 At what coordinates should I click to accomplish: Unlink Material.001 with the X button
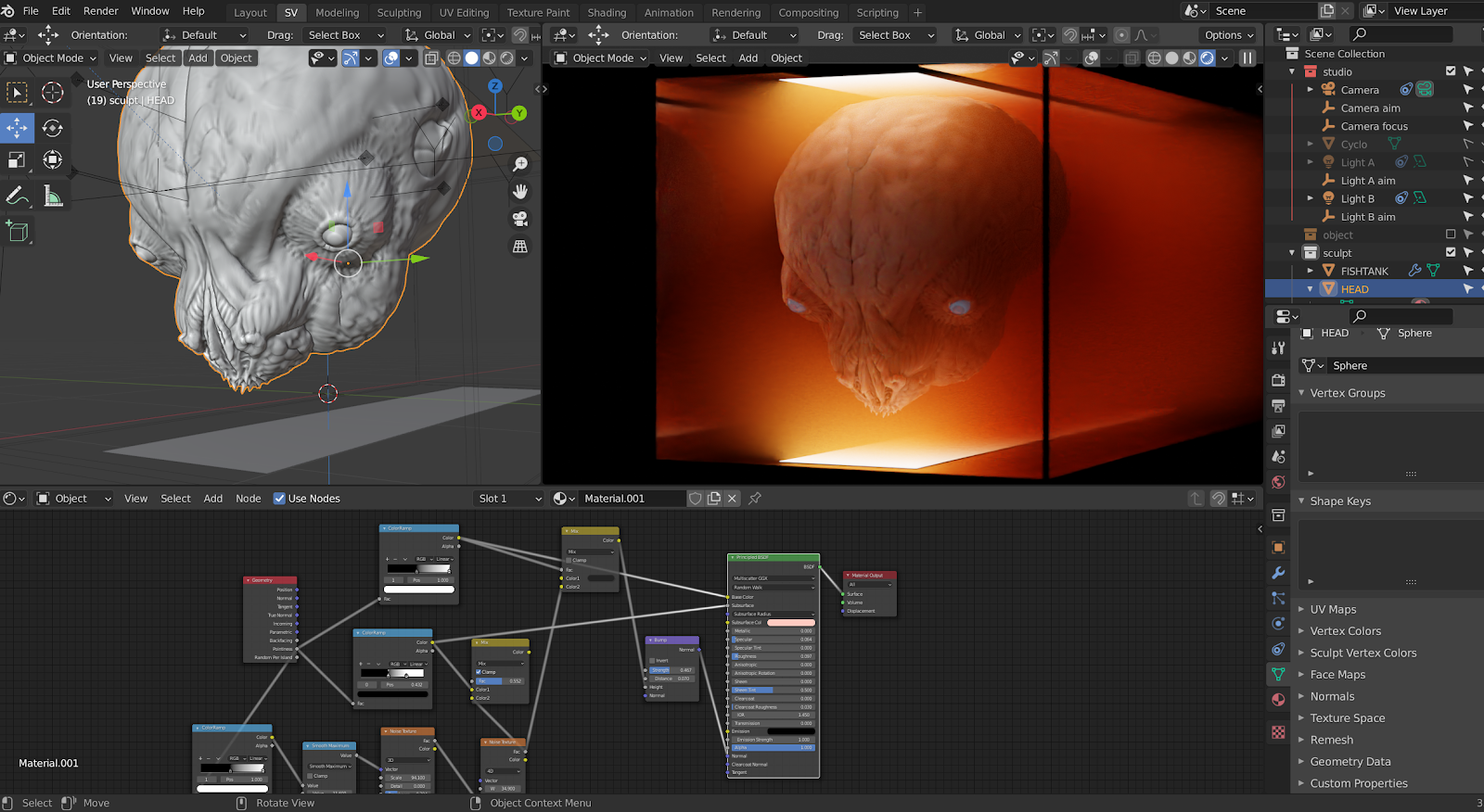732,499
